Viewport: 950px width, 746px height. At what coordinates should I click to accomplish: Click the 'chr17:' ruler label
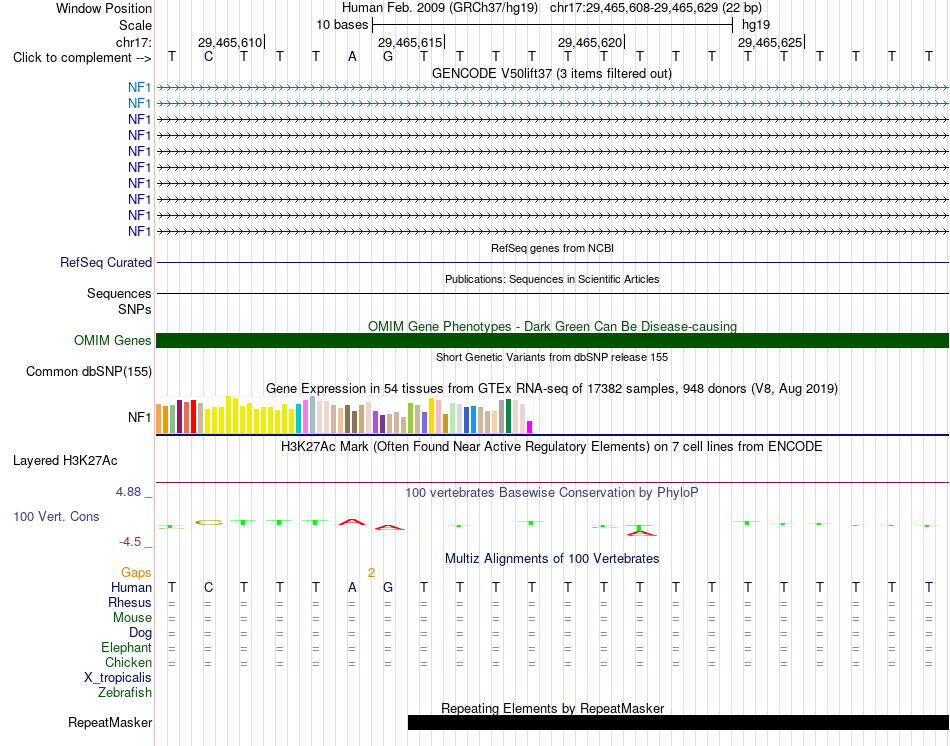[x=133, y=42]
